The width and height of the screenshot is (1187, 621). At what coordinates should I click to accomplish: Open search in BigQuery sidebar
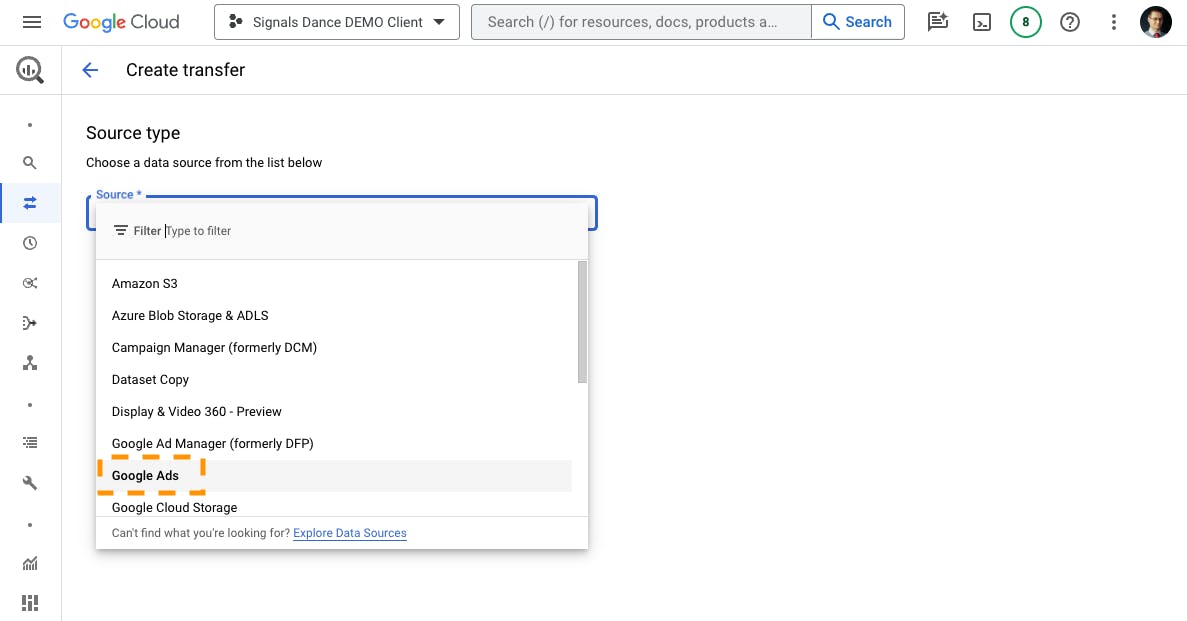30,163
